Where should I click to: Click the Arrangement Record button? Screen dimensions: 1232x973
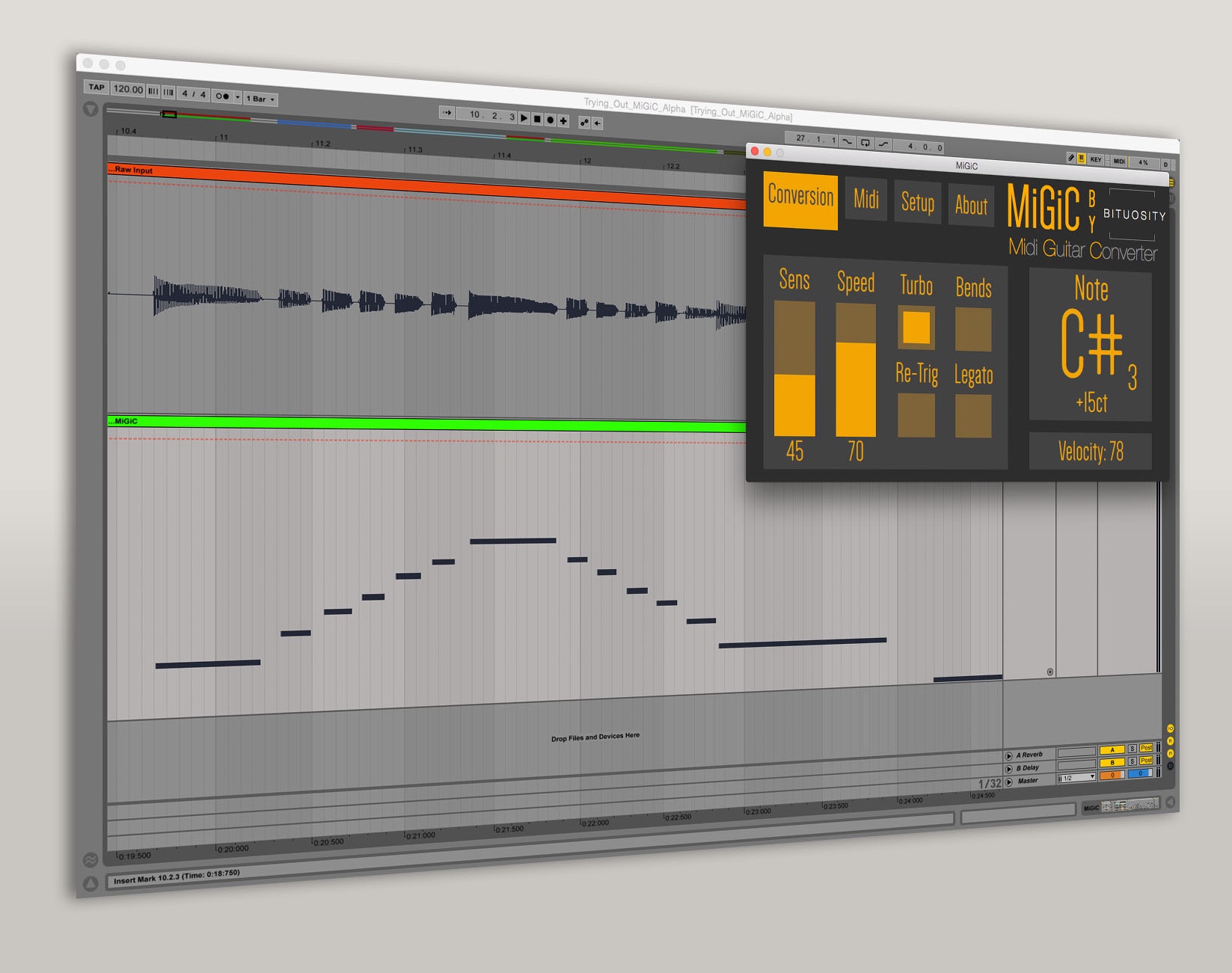(x=551, y=120)
